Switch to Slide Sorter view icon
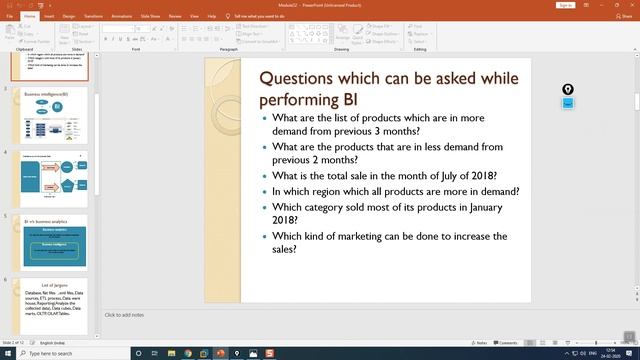Screen dimensions: 640x360 coord(542,343)
